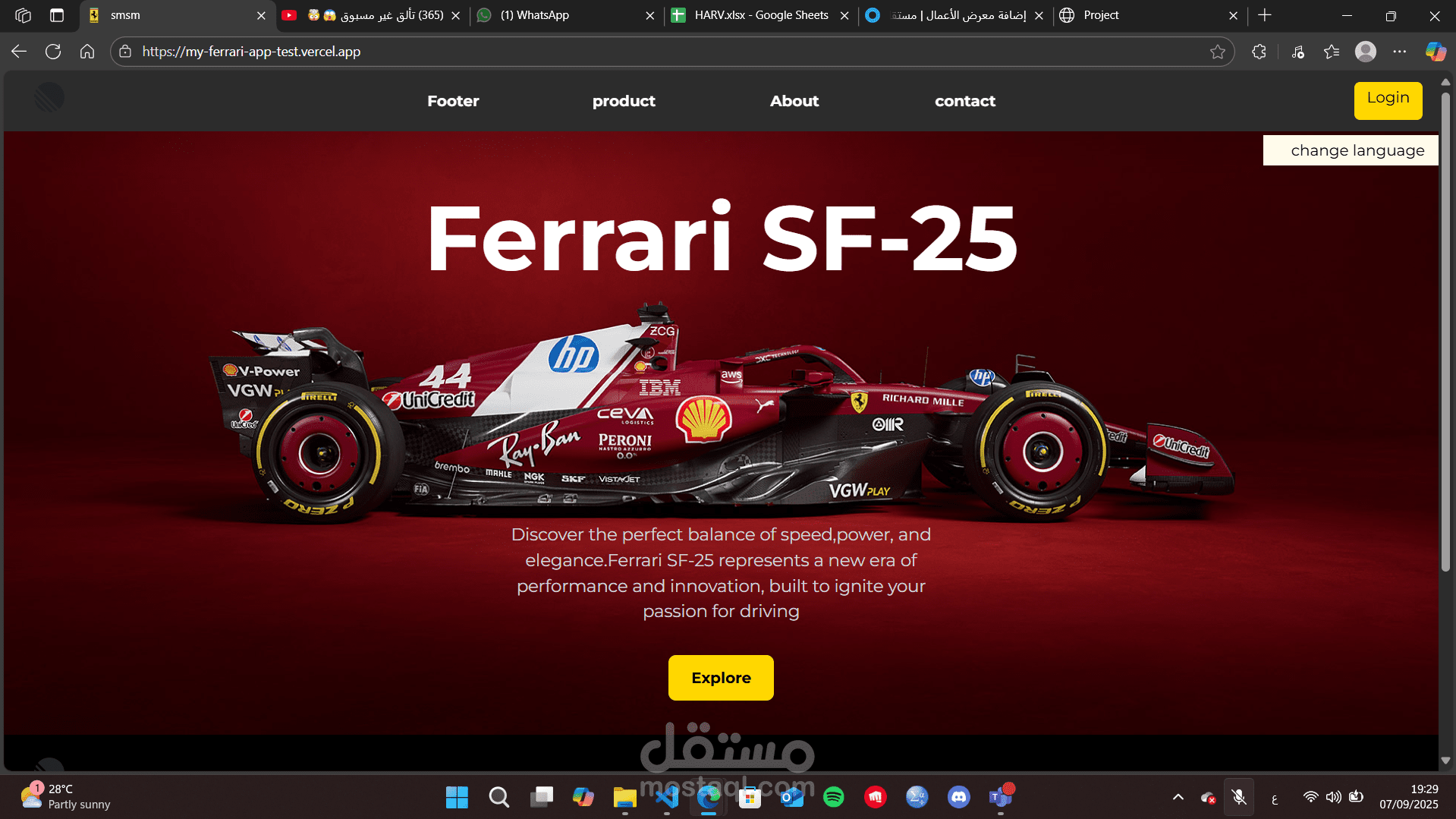The width and height of the screenshot is (1456, 819).
Task: Open Outlook from taskbar
Action: [792, 797]
